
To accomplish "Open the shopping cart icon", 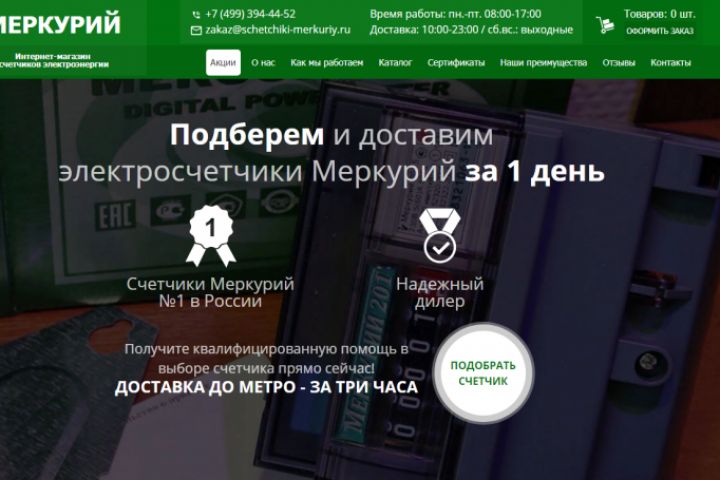I will [605, 25].
